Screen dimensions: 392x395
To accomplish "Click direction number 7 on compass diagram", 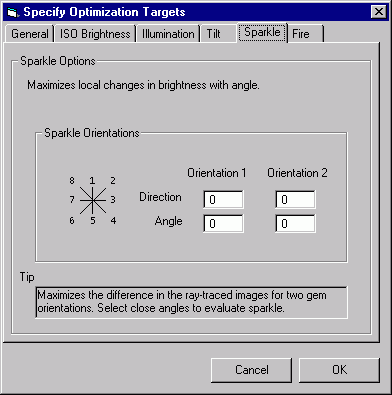I will tap(72, 200).
